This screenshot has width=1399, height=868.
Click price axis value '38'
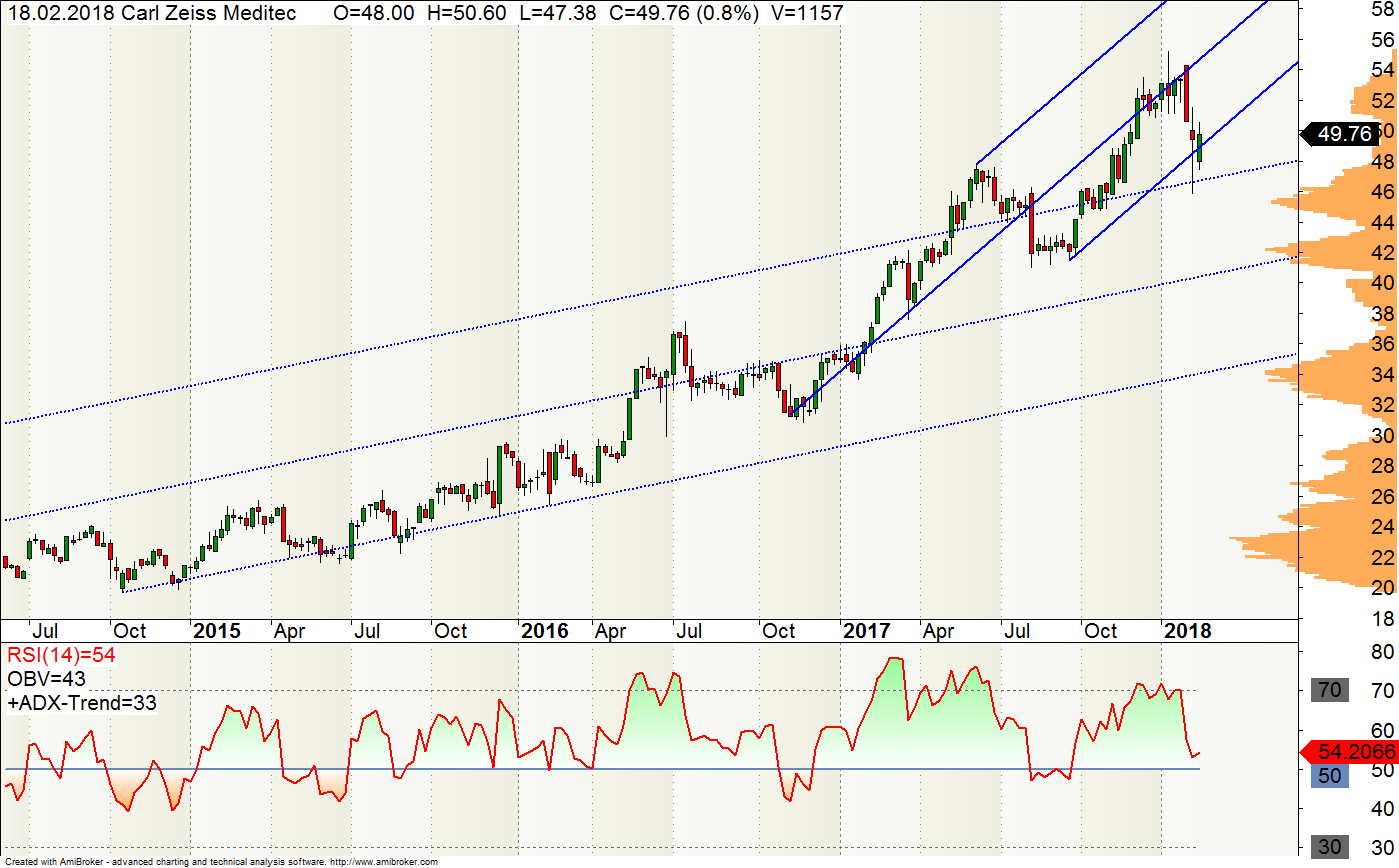1384,314
